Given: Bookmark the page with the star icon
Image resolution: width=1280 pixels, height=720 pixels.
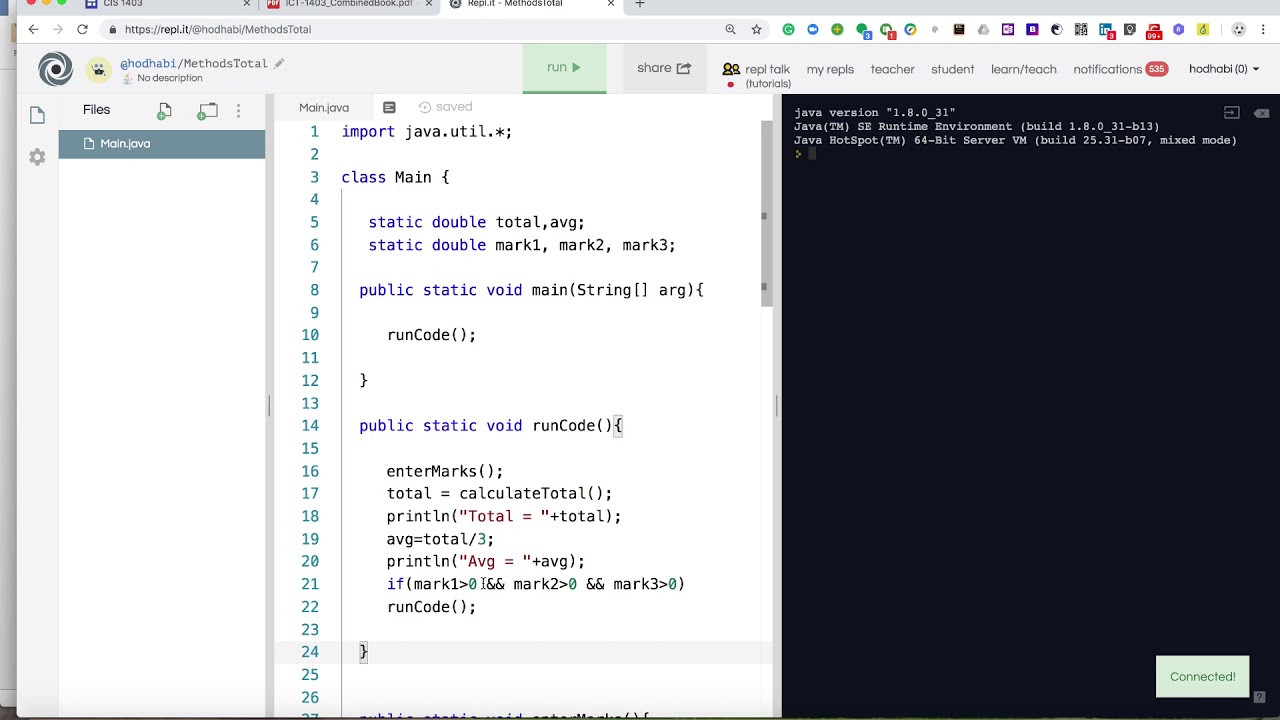Looking at the screenshot, I should tap(757, 29).
